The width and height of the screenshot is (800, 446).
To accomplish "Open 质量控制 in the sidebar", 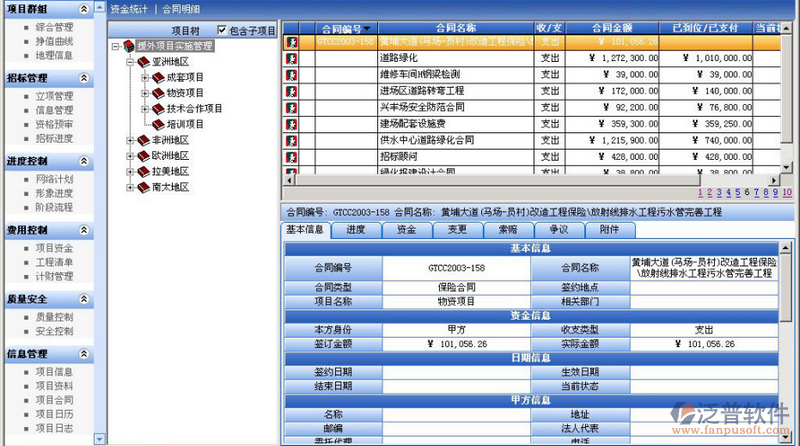I will pyautogui.click(x=54, y=317).
